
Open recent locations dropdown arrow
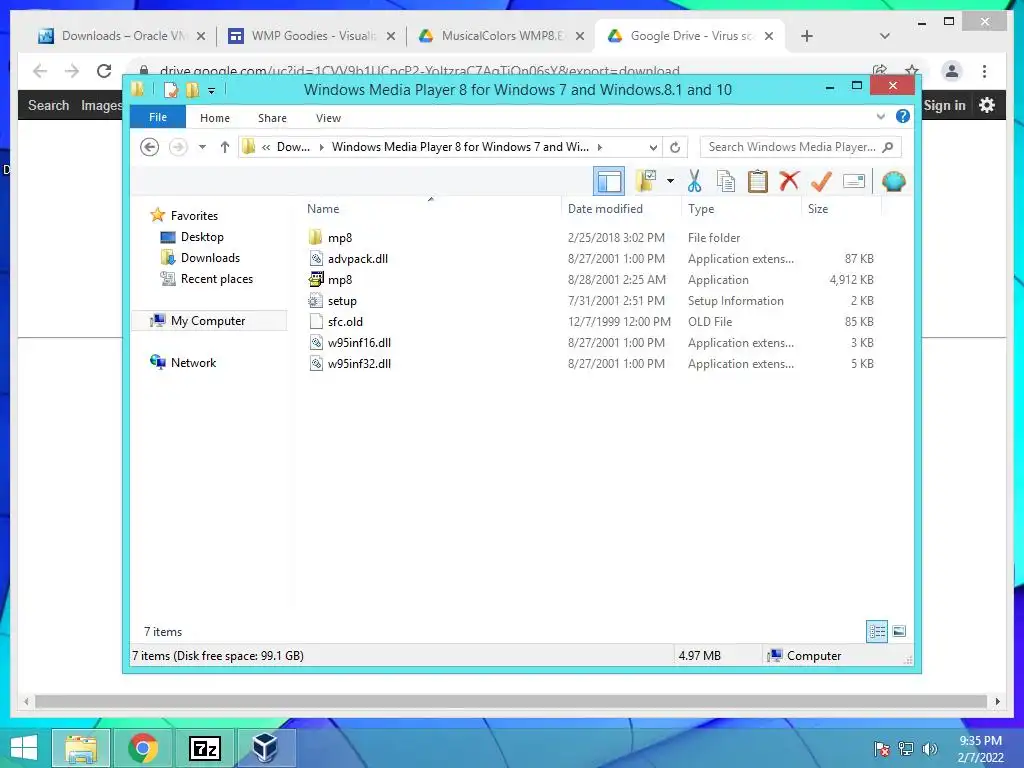(202, 147)
